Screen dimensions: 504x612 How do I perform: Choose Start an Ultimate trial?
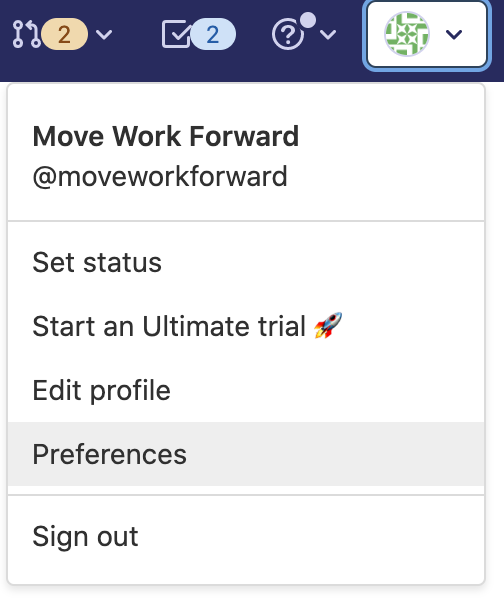pyautogui.click(x=246, y=326)
